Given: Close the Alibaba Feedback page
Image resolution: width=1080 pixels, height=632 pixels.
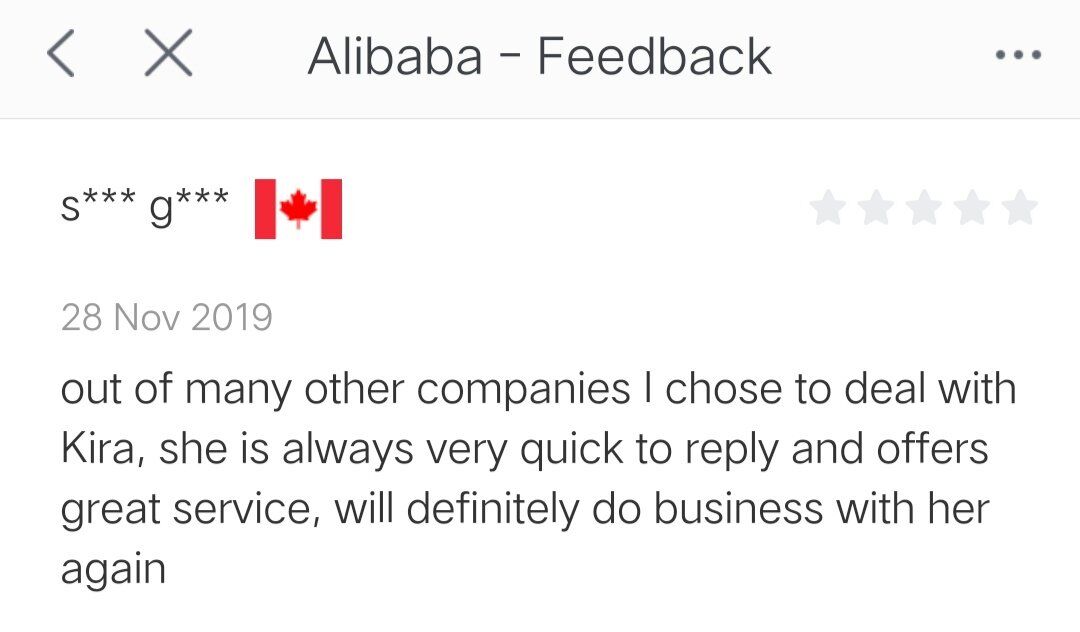Looking at the screenshot, I should point(168,54).
